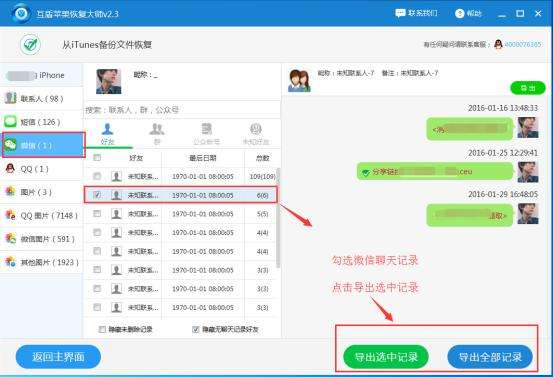Click the QQ penguin customer service icon
The width and height of the screenshot is (553, 377).
(498, 44)
